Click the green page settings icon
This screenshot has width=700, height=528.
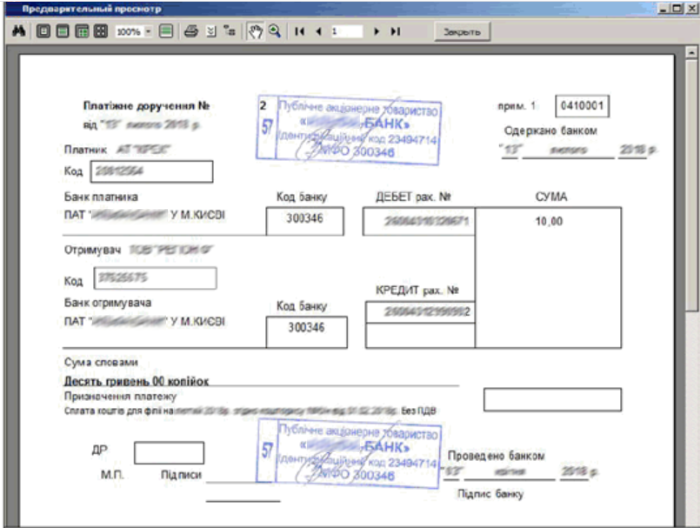click(x=166, y=31)
